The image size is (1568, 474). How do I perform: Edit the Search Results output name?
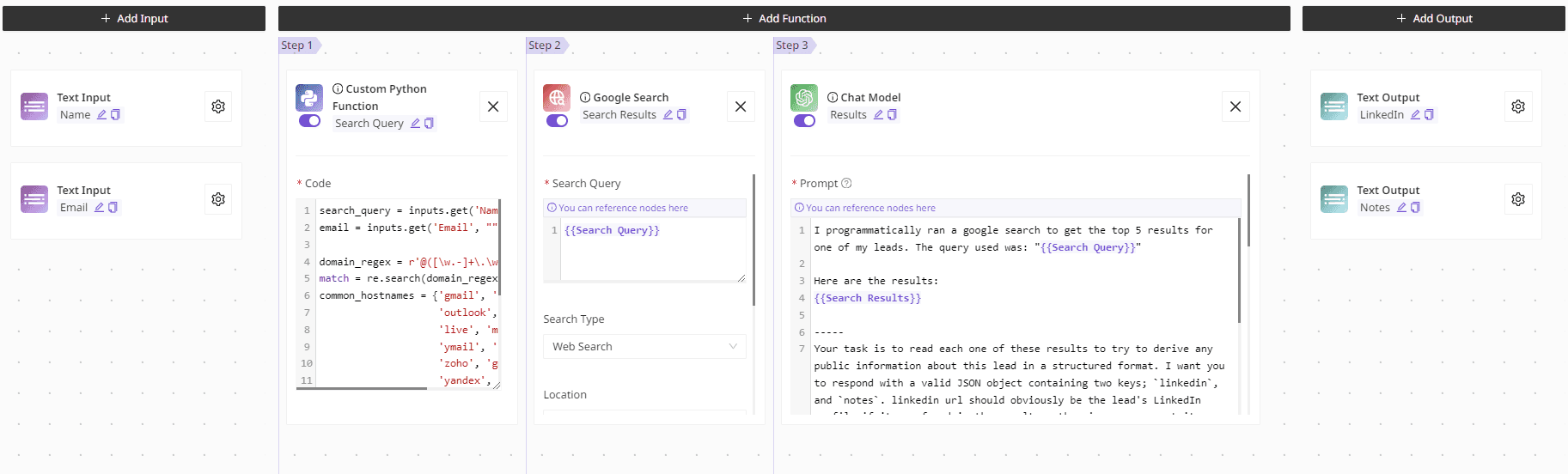point(668,114)
